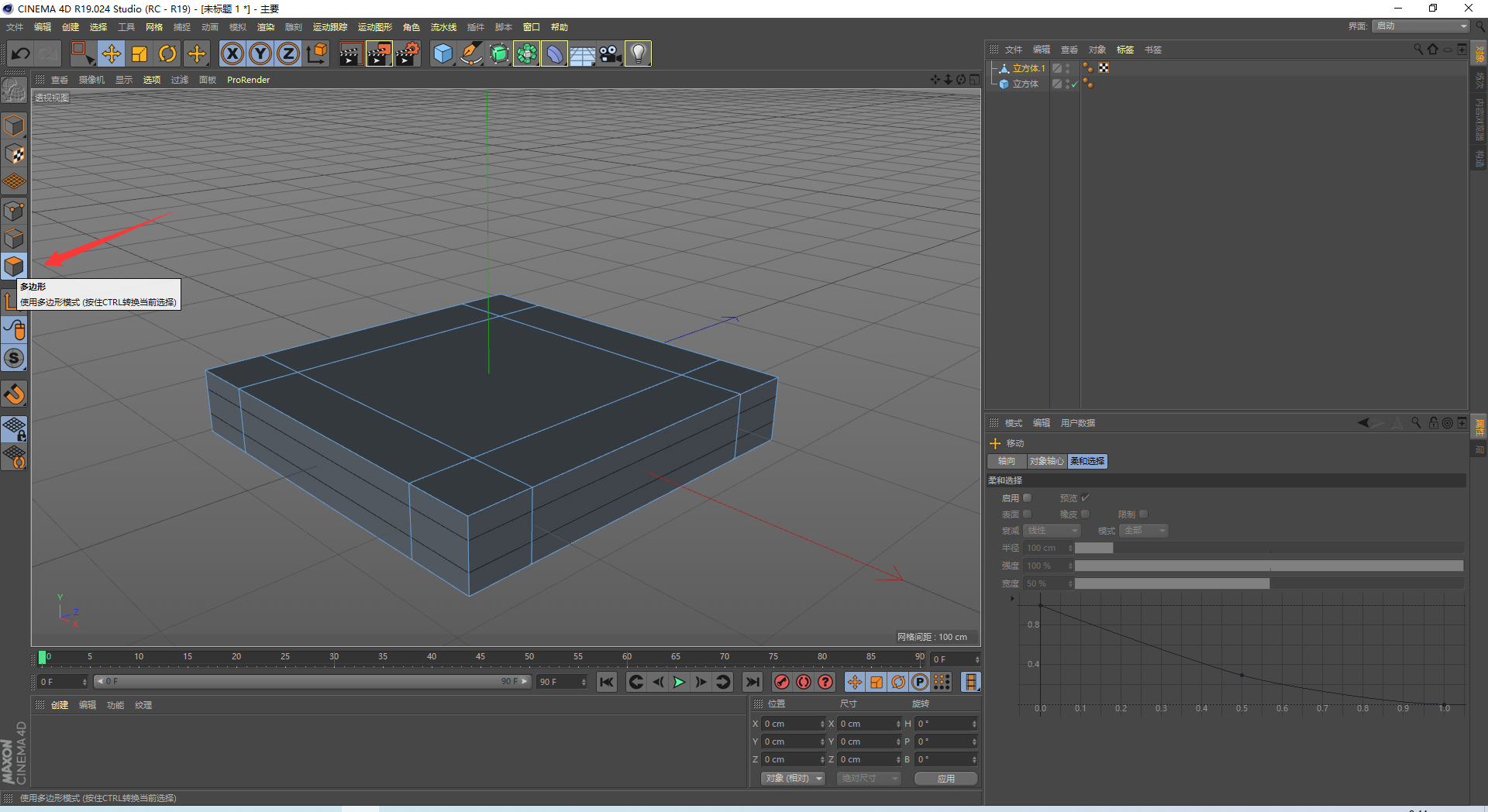Open the 对象 (相对) coordinate dropdown
The width and height of the screenshot is (1488, 812).
click(794, 779)
